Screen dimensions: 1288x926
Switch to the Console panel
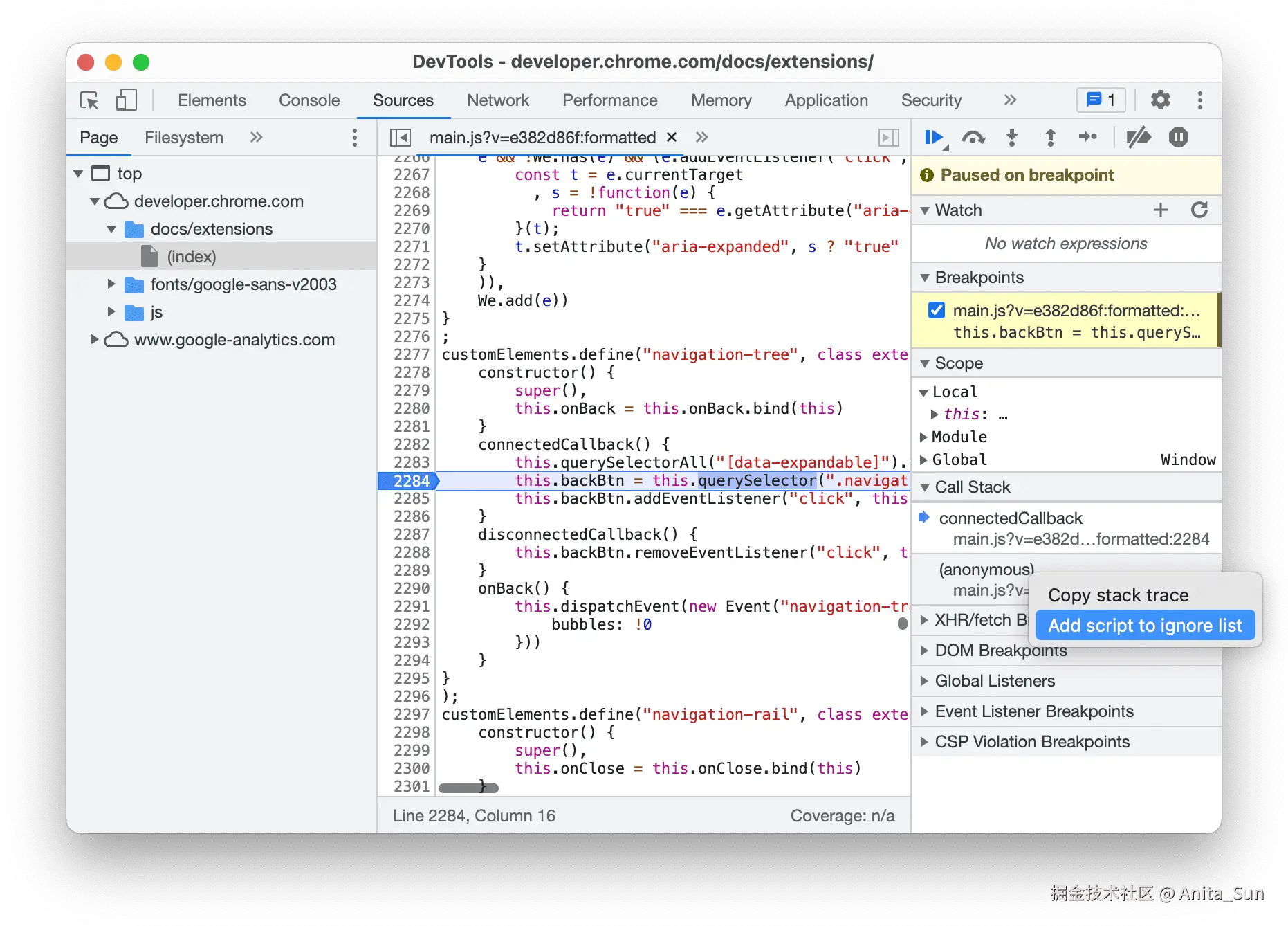309,100
